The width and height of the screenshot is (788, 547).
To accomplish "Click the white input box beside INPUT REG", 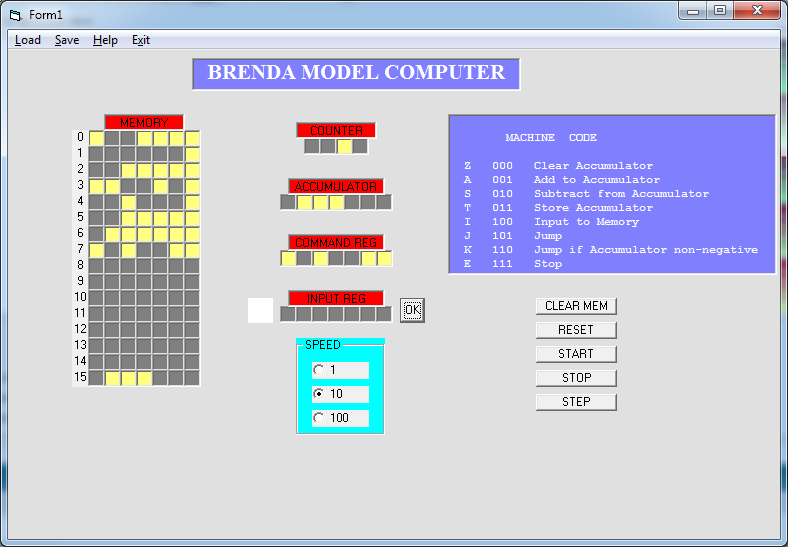I will [260, 310].
